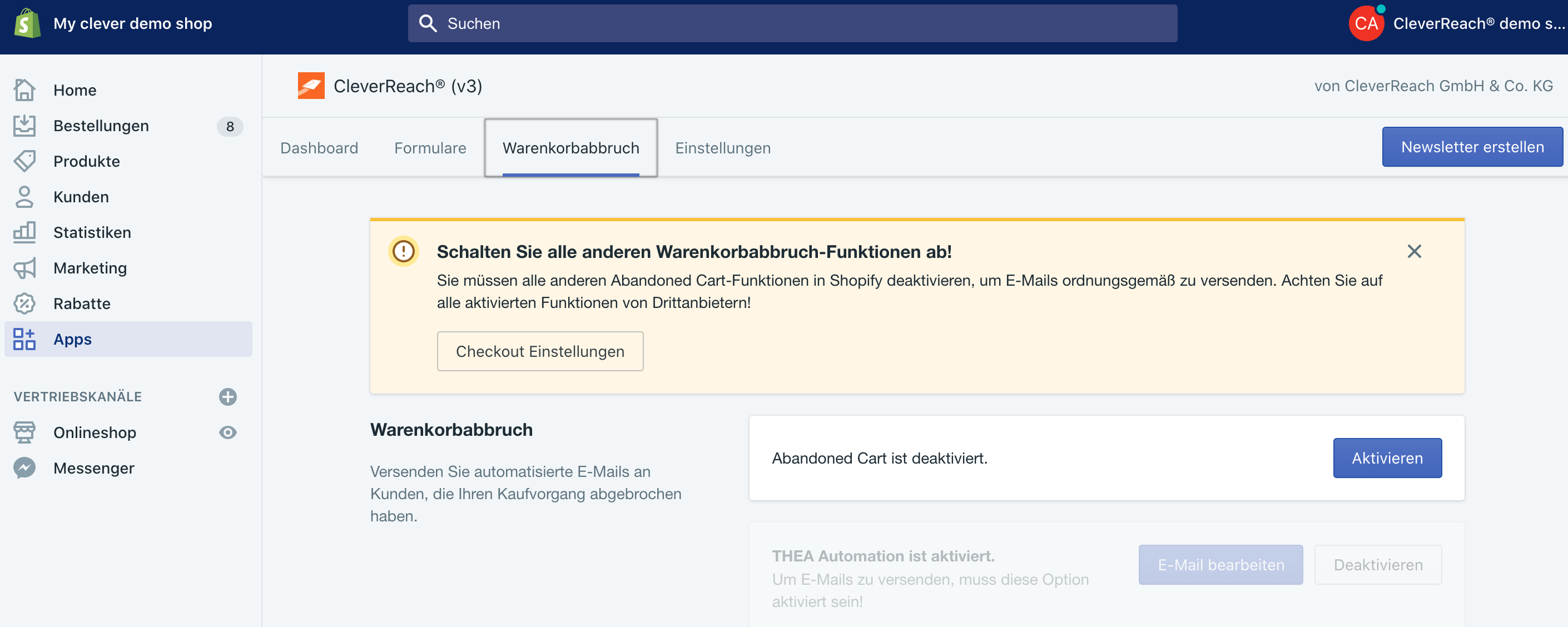Open the Einstellungen tab
Screen dimensions: 1568x627
pos(722,148)
